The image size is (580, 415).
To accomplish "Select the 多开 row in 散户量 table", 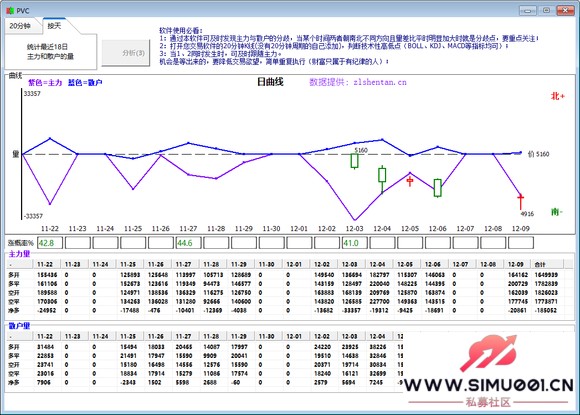I will (205, 347).
